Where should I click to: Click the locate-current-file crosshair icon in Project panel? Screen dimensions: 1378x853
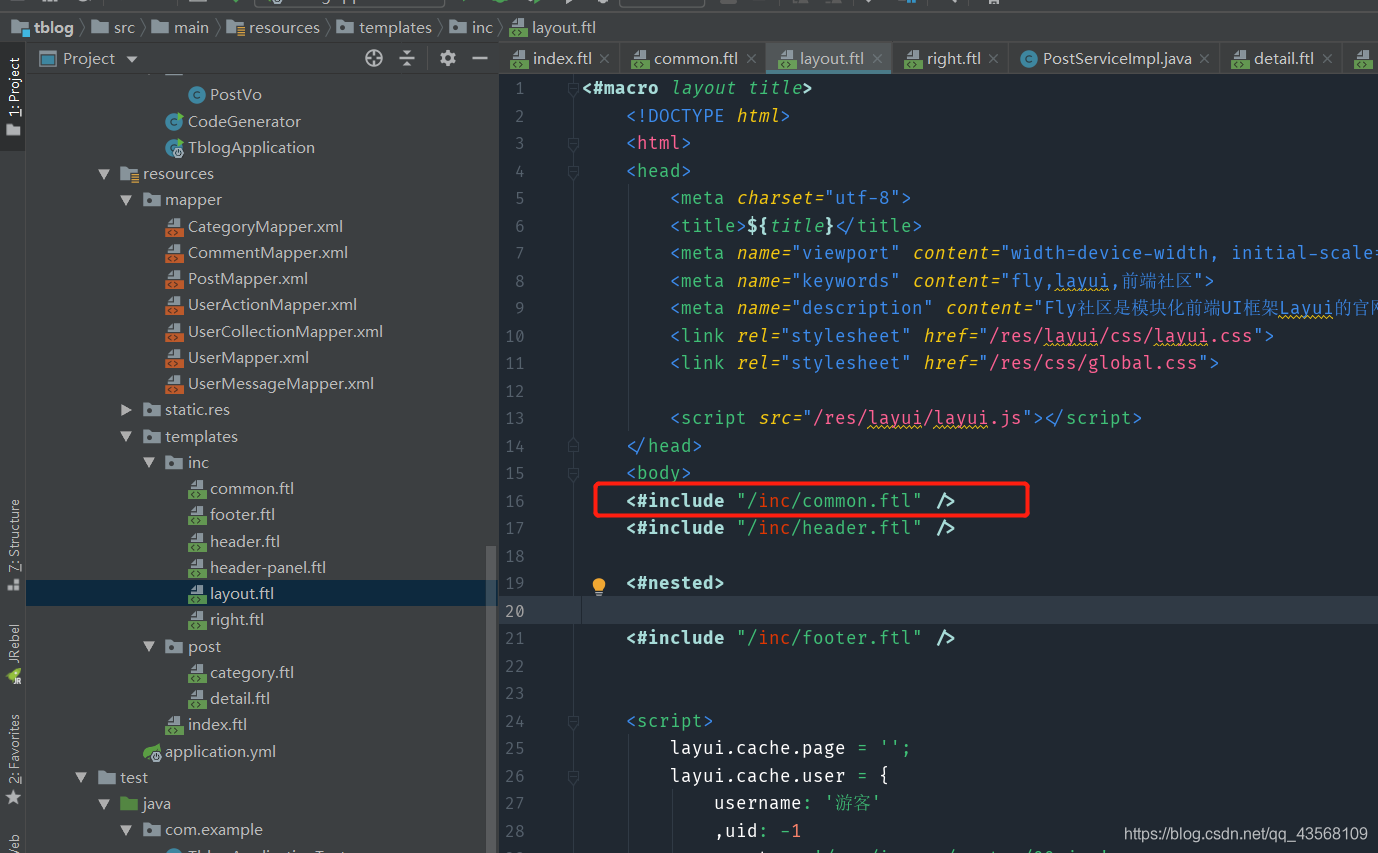[374, 58]
